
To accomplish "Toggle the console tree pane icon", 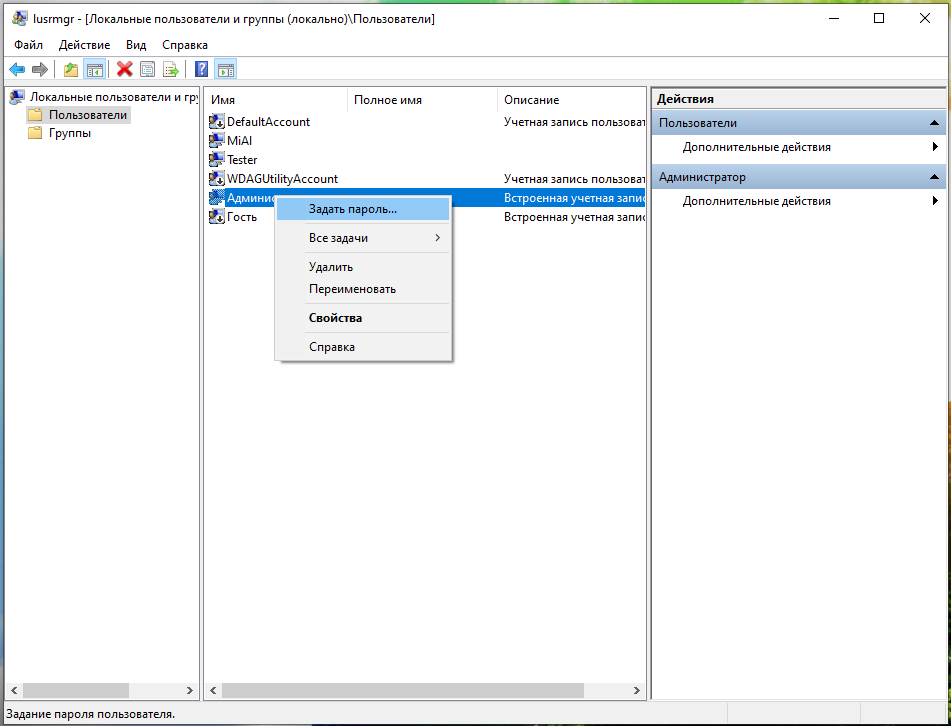I will pos(94,69).
